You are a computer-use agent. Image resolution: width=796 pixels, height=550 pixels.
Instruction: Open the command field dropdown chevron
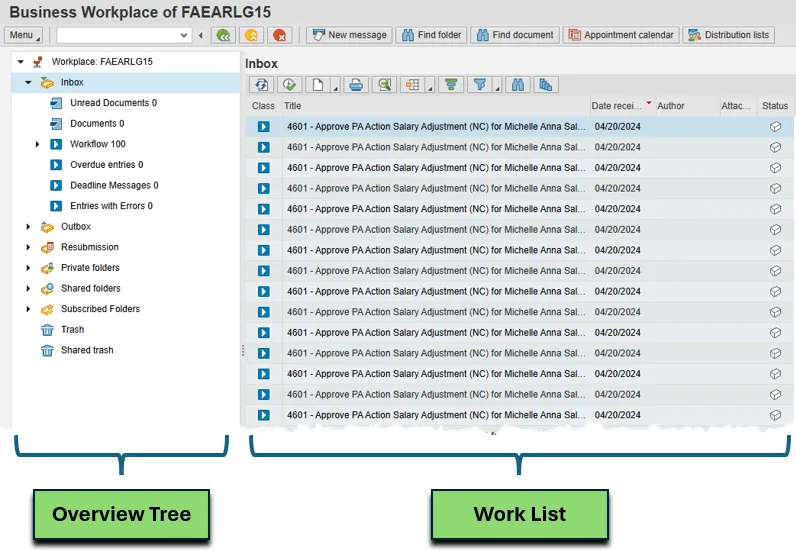[184, 35]
